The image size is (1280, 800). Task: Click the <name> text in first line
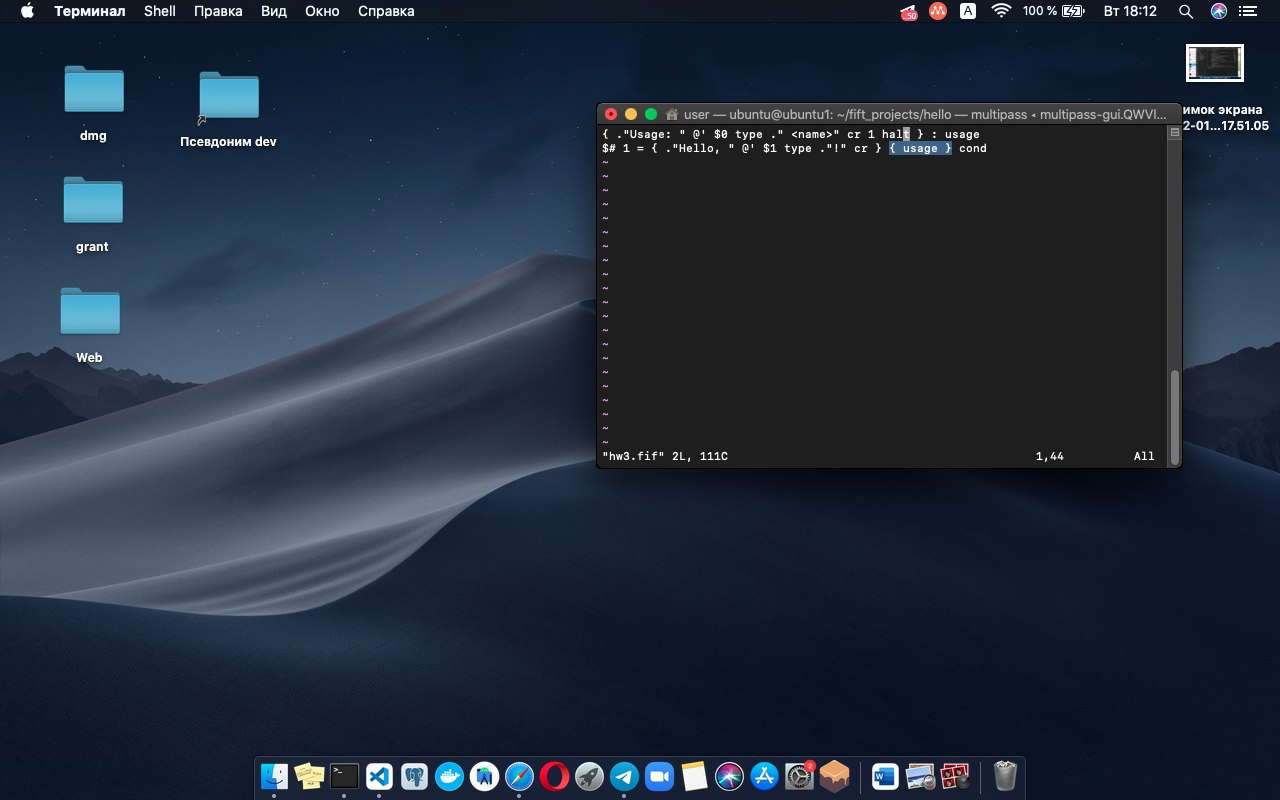tap(815, 134)
